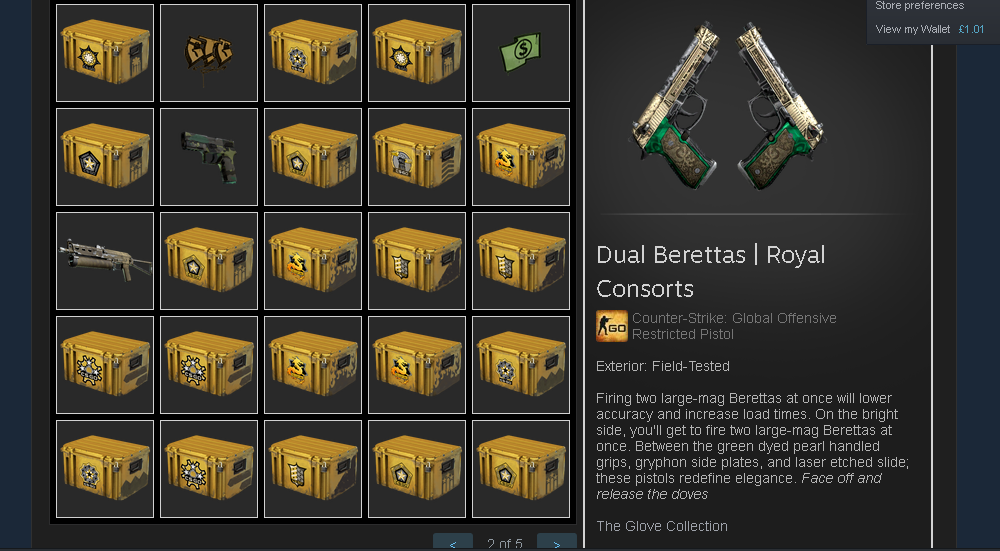Select gear-emblem case in fourth row first column
The width and height of the screenshot is (1000, 551).
(105, 365)
